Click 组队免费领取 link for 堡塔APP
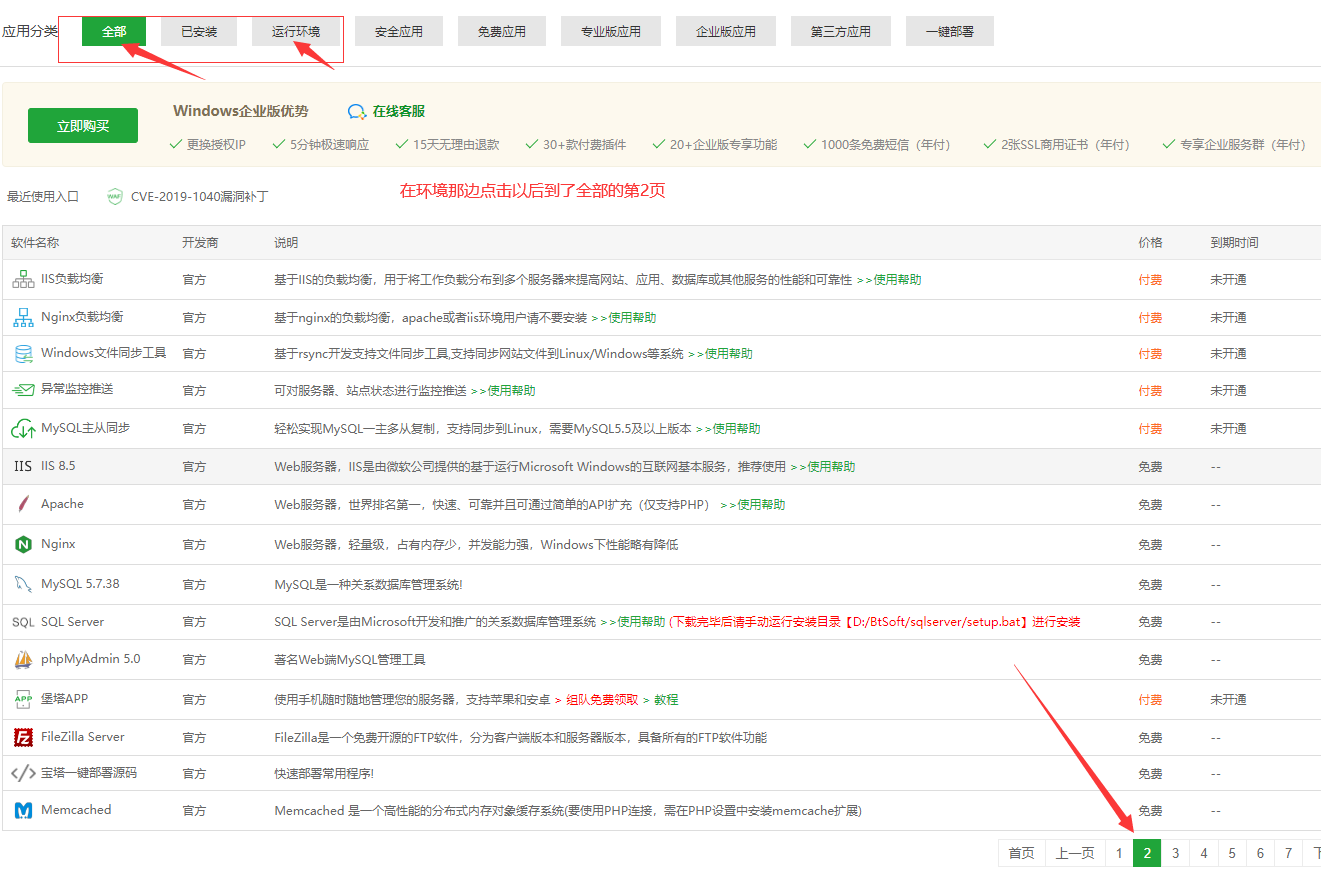The height and width of the screenshot is (872, 1321). (x=602, y=700)
